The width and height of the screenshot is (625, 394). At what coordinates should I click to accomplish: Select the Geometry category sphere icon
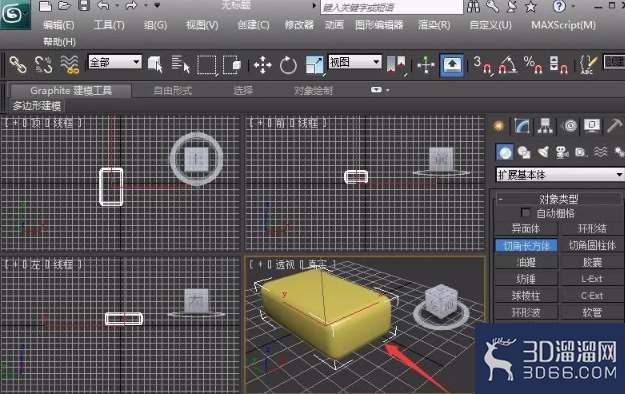tap(505, 152)
